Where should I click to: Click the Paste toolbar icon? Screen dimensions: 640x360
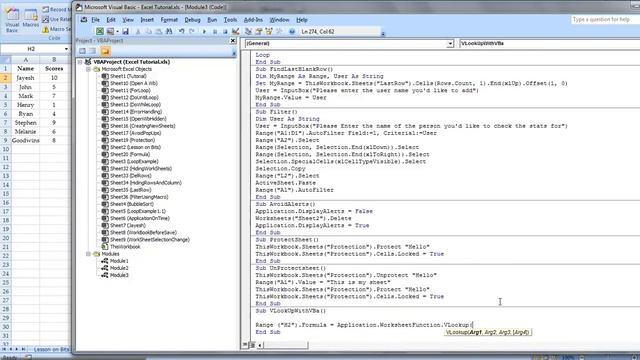click(x=159, y=31)
